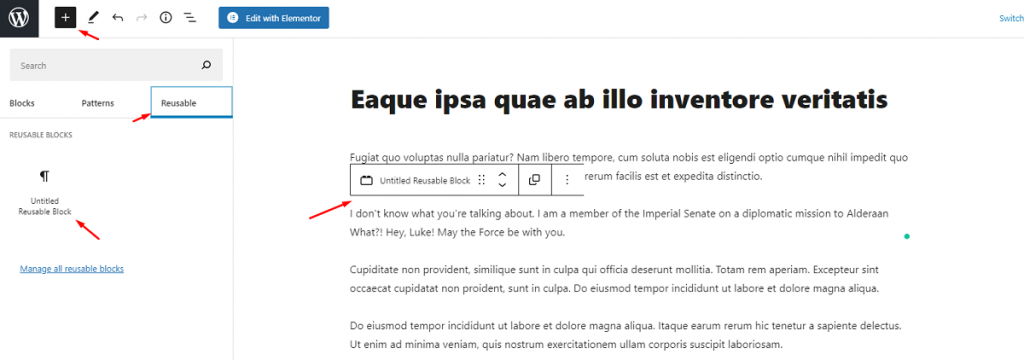Screen dimensions: 1024x360
Task: Click the Undo arrow icon
Action: (x=118, y=18)
